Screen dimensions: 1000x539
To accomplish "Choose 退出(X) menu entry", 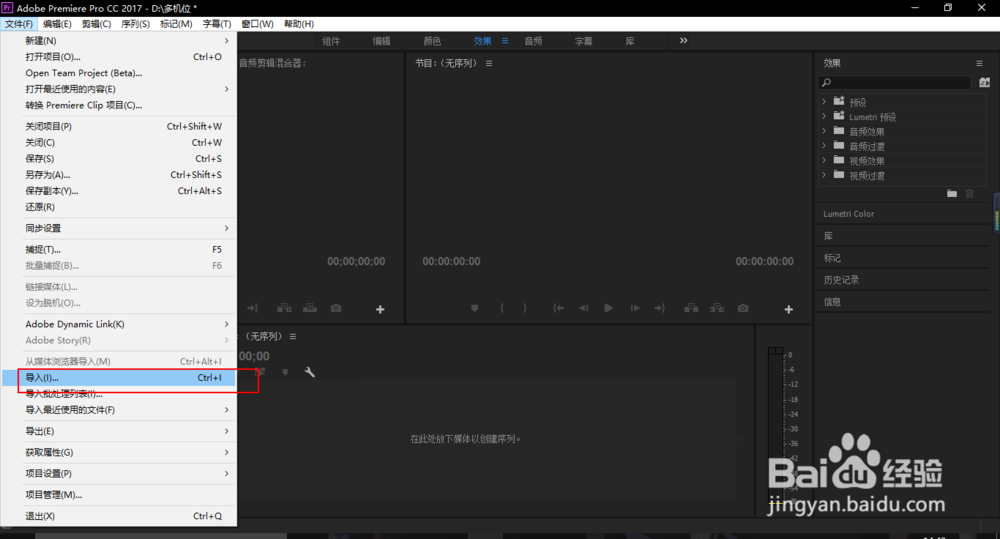I will point(119,516).
